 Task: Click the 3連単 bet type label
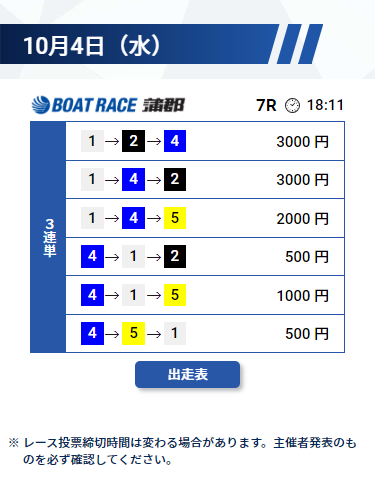(49, 237)
